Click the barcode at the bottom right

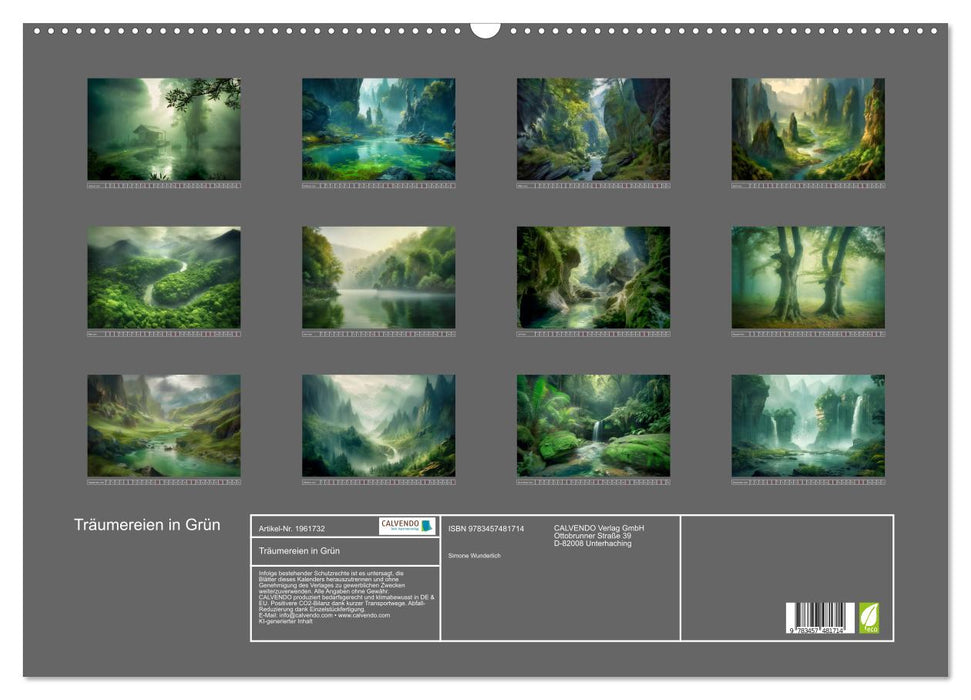(x=820, y=617)
